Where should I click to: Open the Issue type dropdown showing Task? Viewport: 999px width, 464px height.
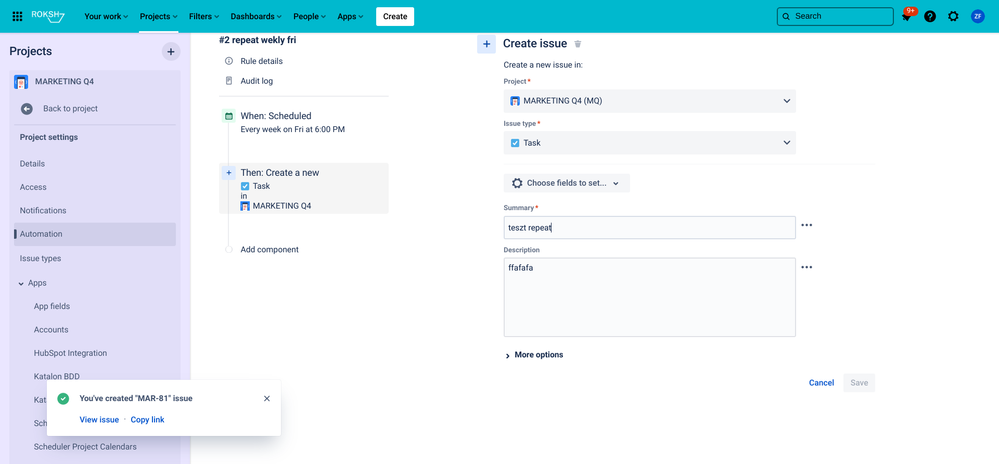(x=650, y=143)
